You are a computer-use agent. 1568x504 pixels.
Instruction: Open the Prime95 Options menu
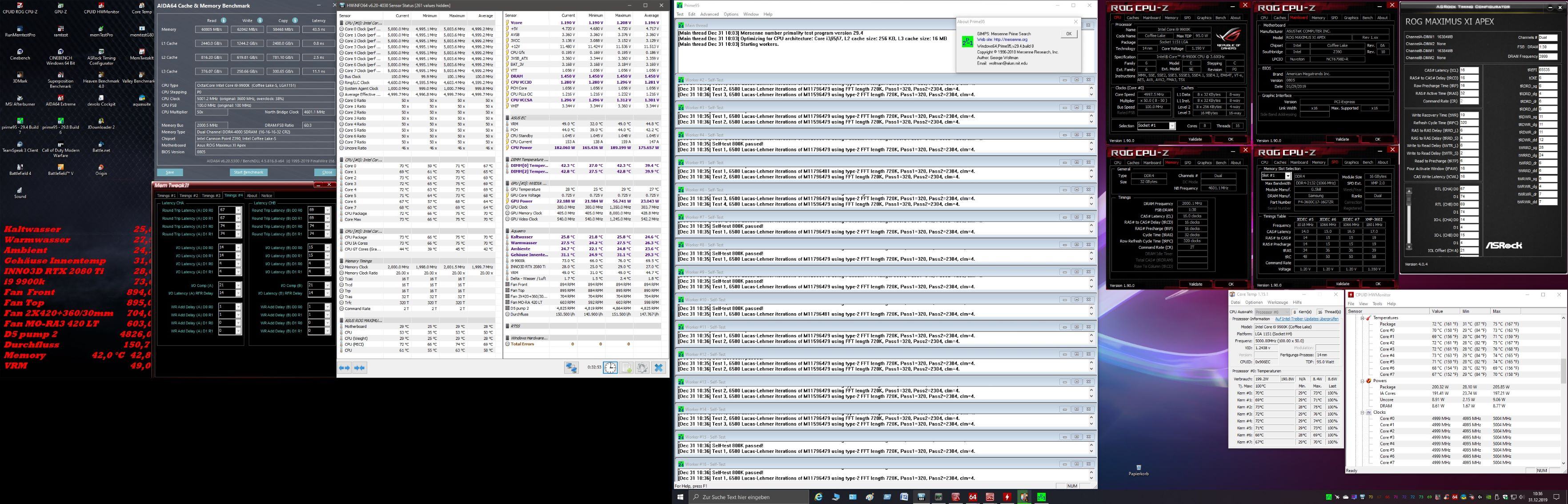coord(731,14)
